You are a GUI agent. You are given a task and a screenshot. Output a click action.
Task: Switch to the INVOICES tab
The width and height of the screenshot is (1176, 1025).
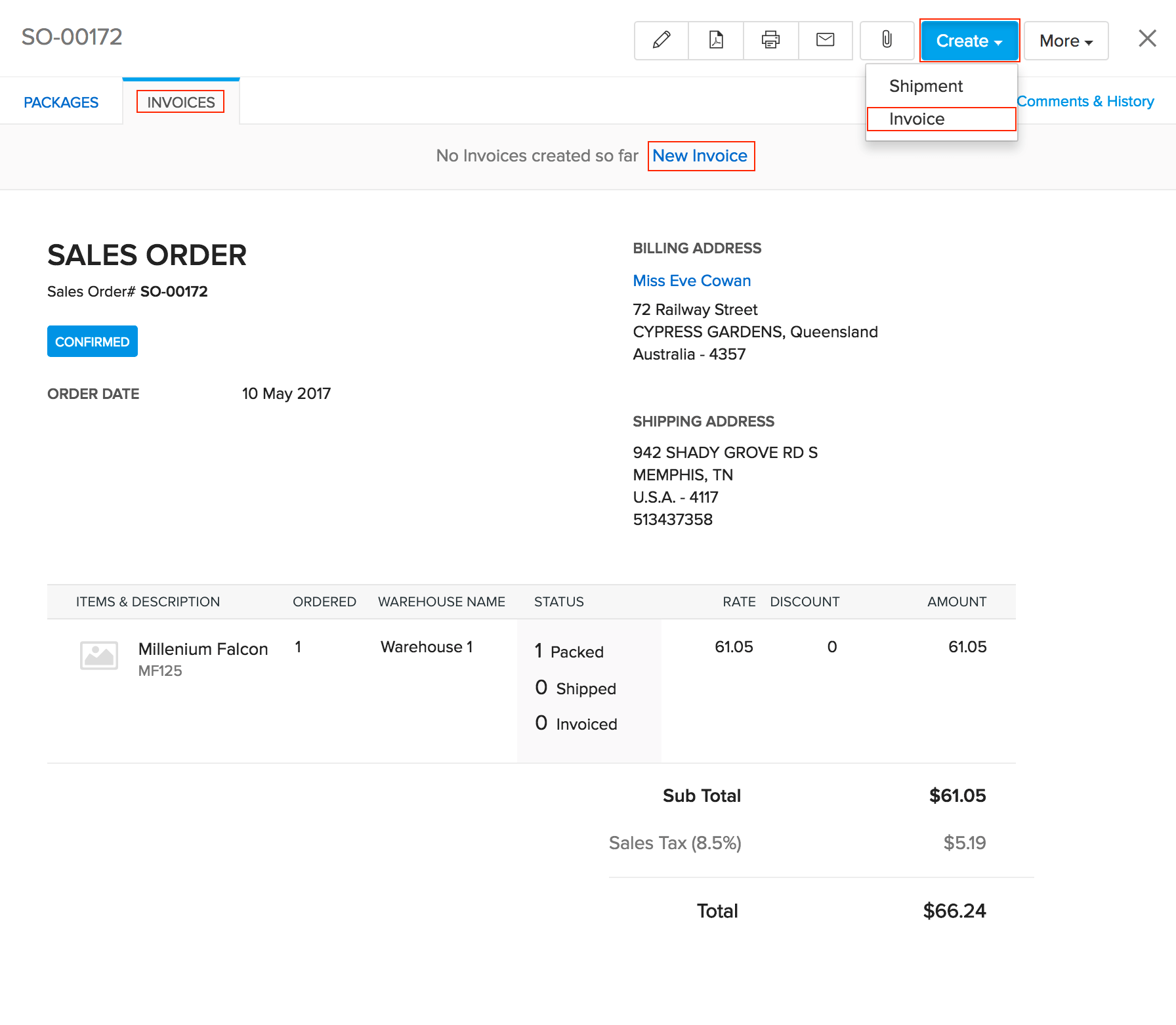pos(180,102)
